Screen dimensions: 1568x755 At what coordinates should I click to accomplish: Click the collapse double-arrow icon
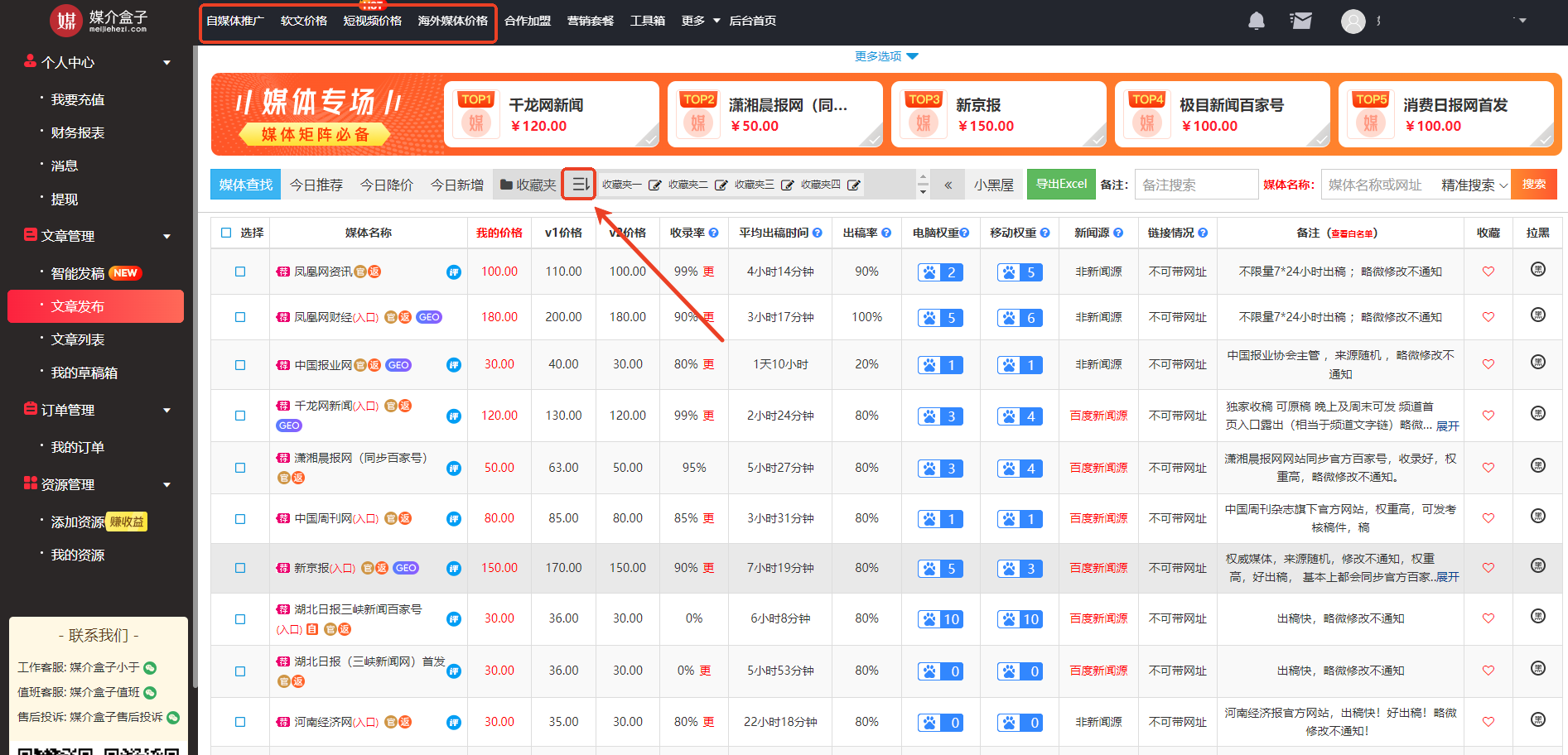948,185
